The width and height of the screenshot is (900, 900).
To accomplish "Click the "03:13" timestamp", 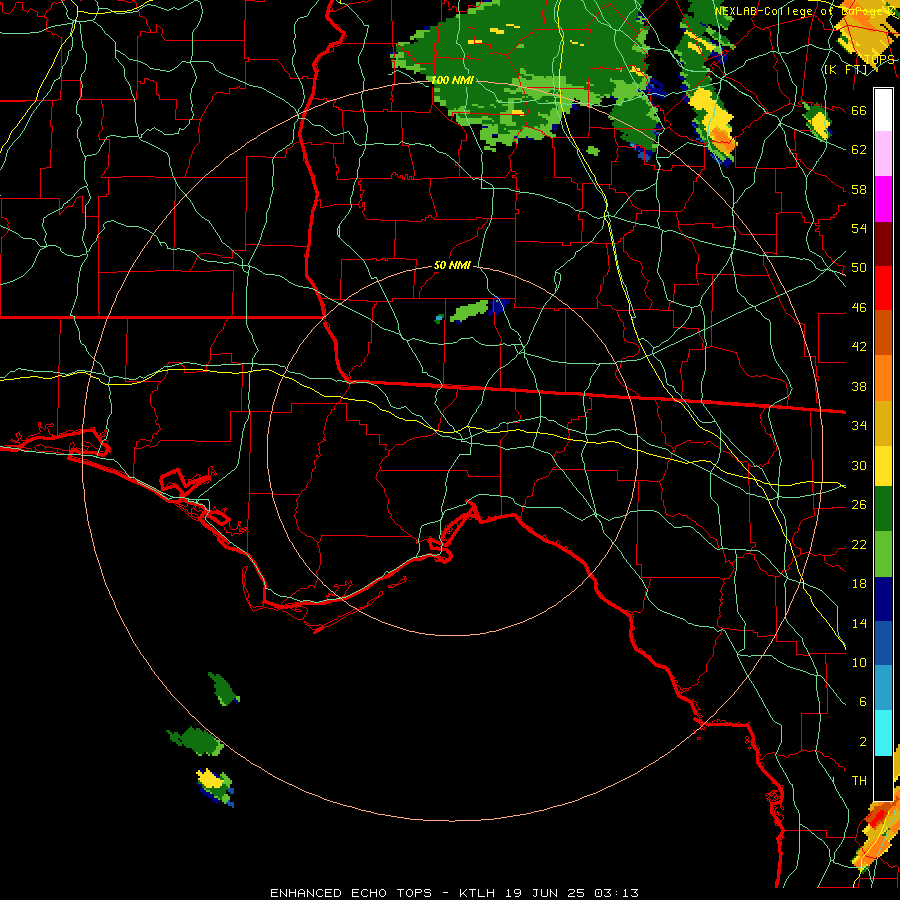I will [x=616, y=893].
